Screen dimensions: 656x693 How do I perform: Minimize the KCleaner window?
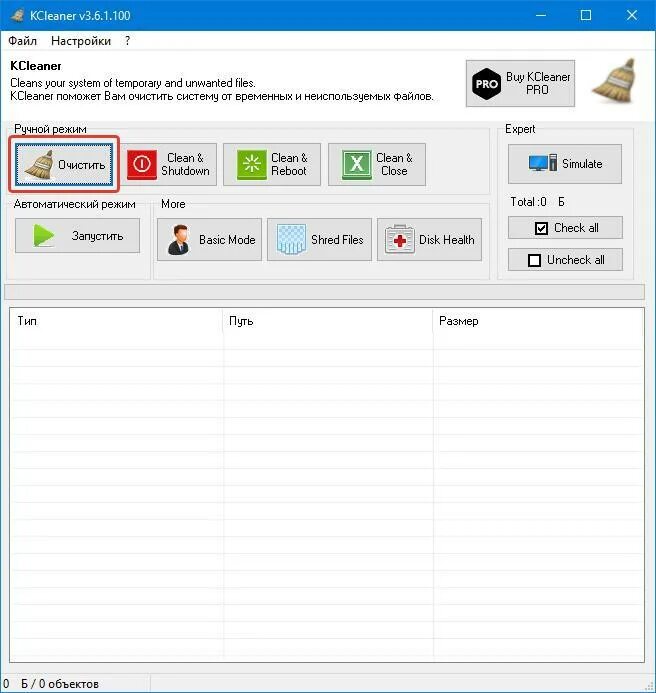[541, 15]
